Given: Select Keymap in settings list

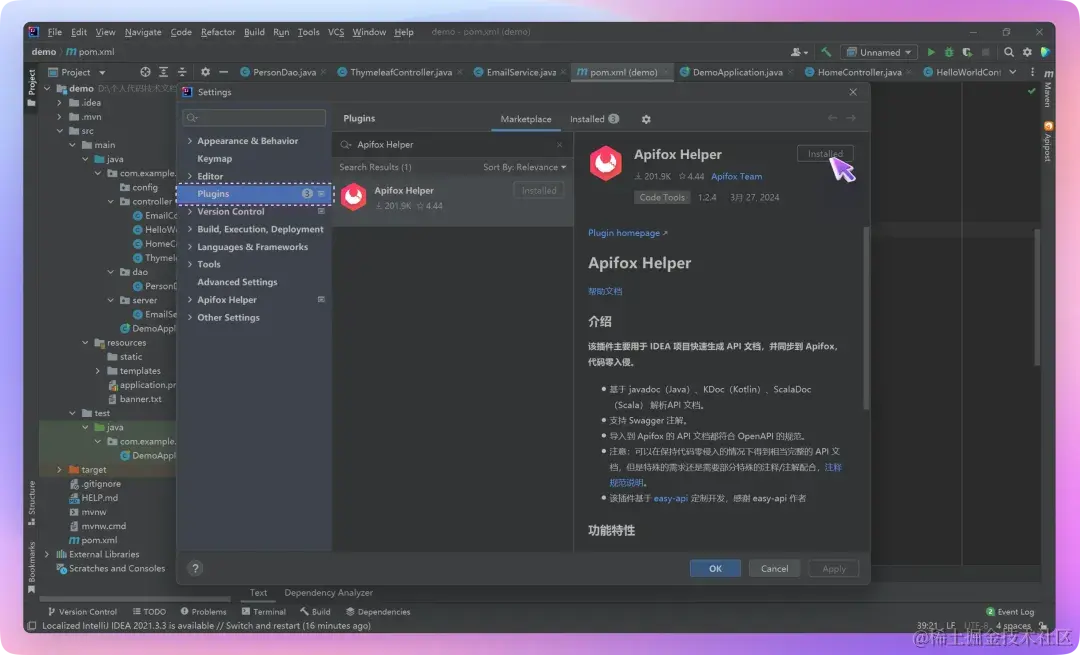Looking at the screenshot, I should (214, 158).
